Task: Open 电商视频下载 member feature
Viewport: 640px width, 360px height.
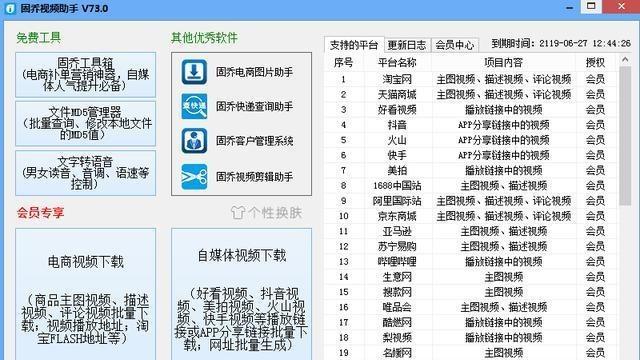Action: 86,294
